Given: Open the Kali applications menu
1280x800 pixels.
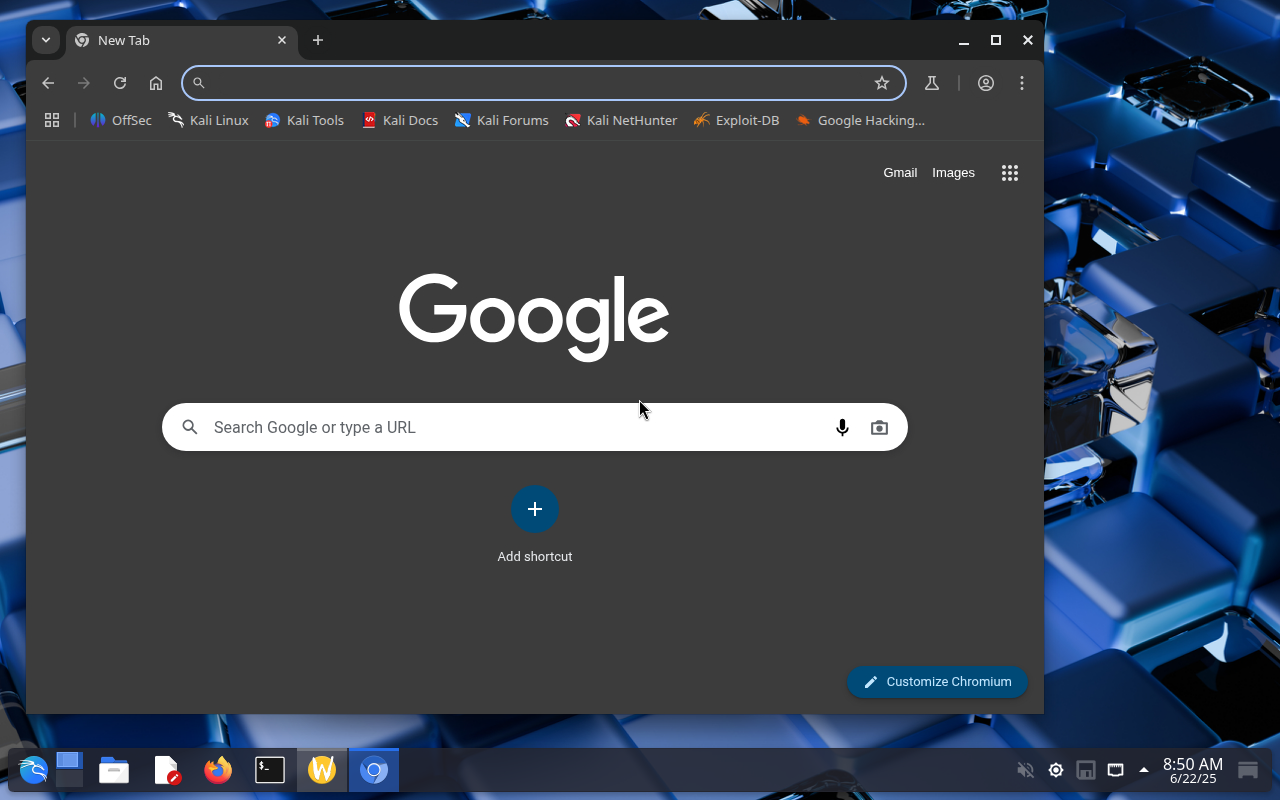Looking at the screenshot, I should 33,770.
